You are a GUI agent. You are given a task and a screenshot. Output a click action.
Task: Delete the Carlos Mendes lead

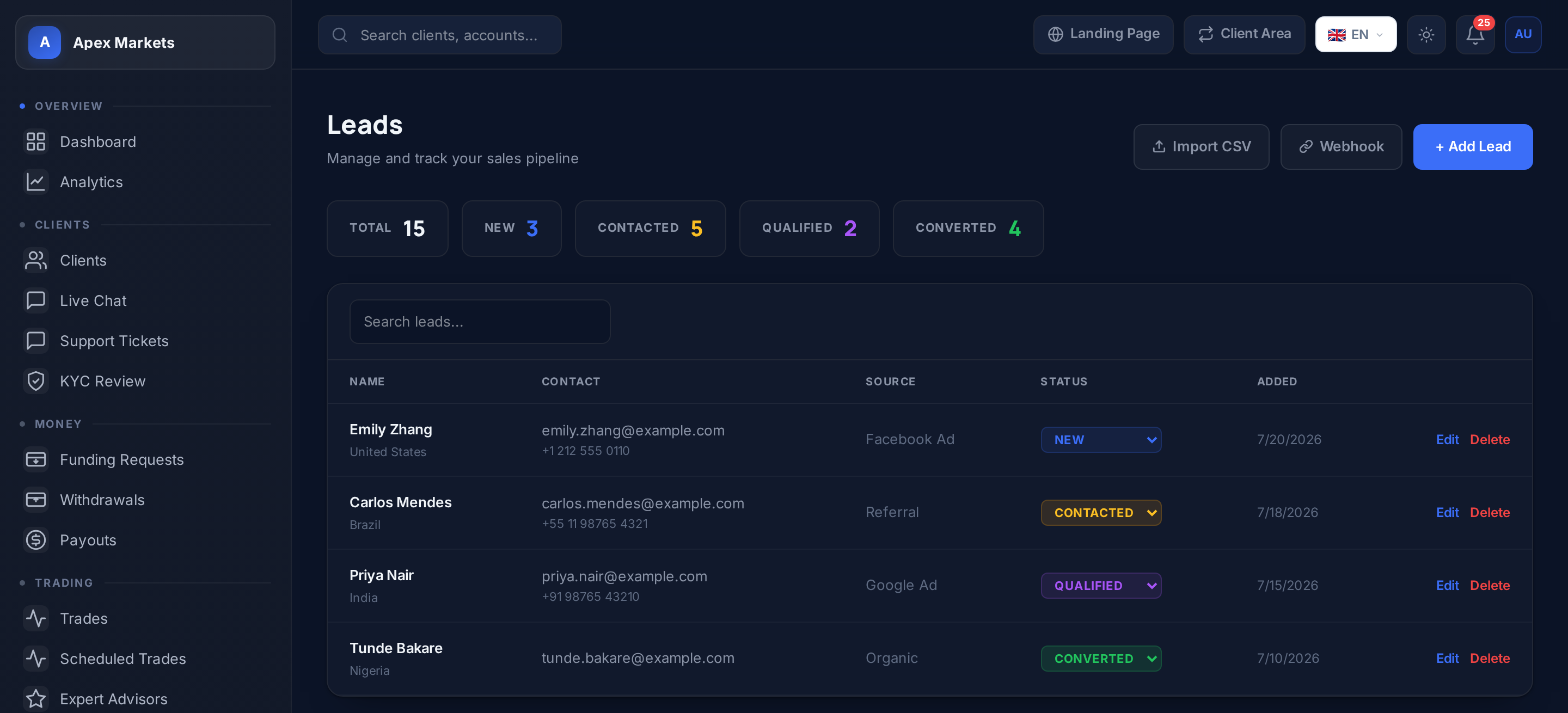(1490, 512)
